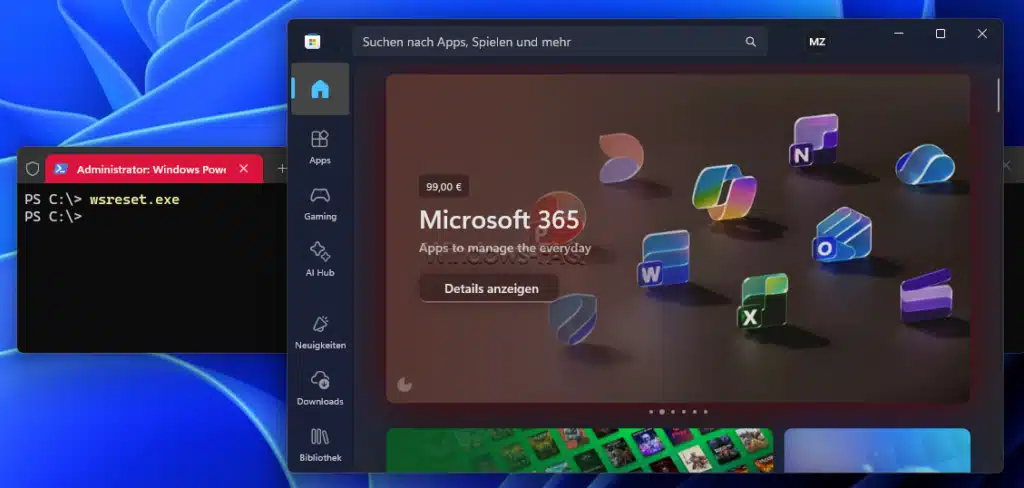Click the Excel icon in the banner
The width and height of the screenshot is (1024, 488).
[762, 302]
